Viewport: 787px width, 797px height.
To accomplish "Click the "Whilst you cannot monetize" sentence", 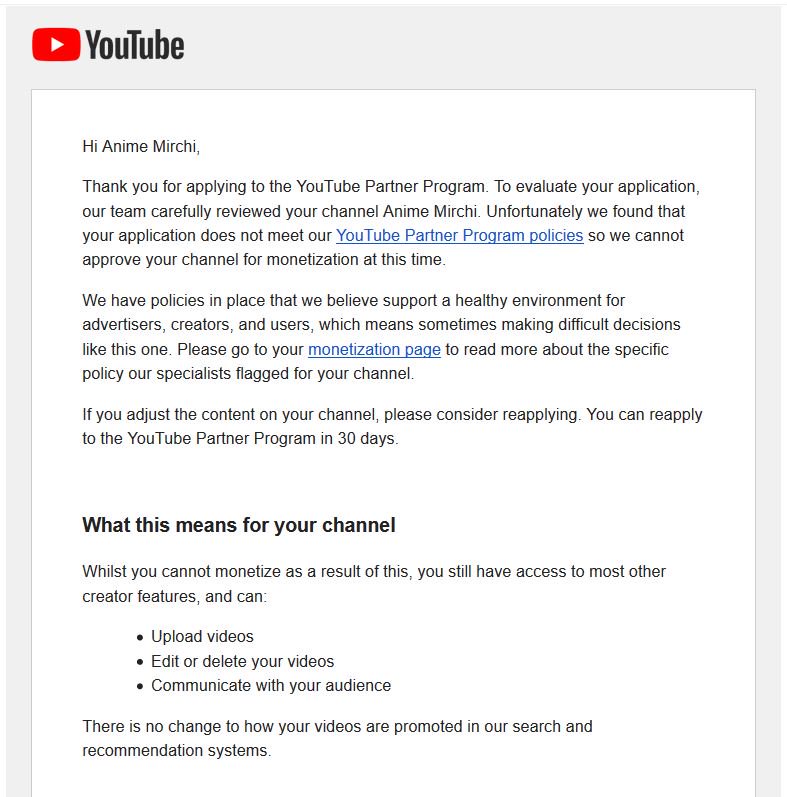I will (374, 584).
